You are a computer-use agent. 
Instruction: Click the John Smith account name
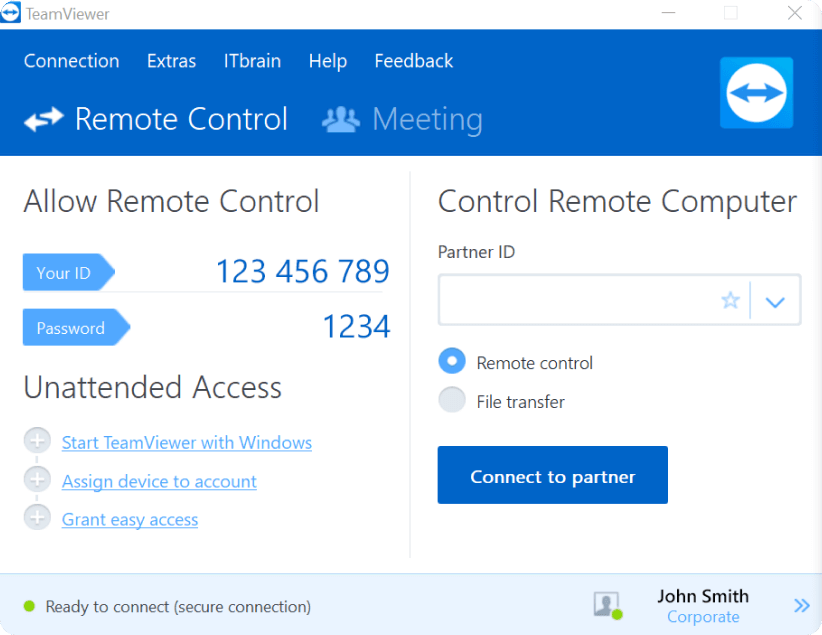click(703, 596)
